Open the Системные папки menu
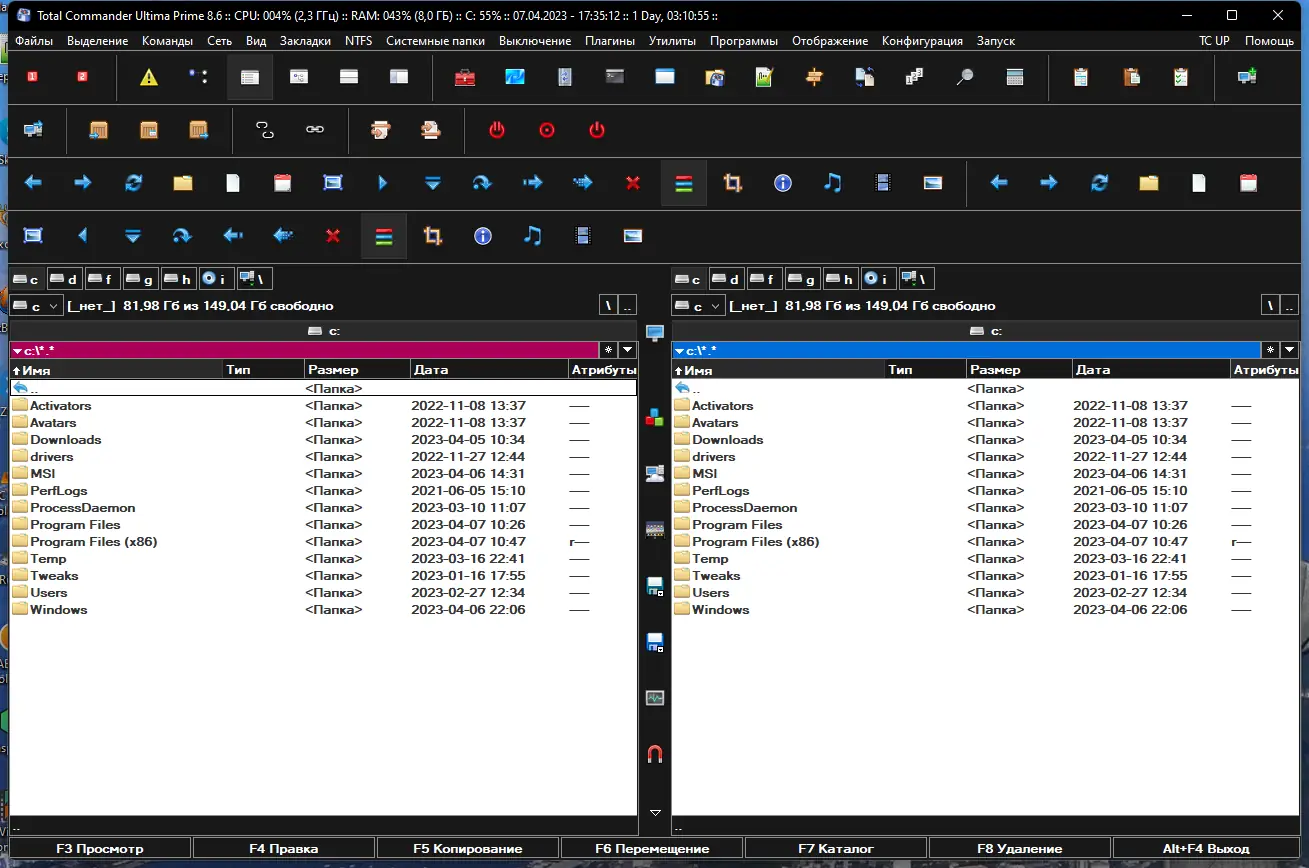The height and width of the screenshot is (868, 1309). [x=435, y=41]
